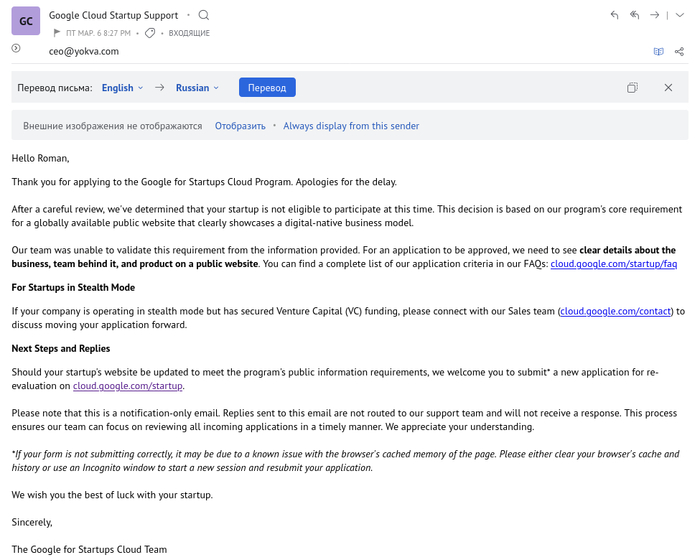This screenshot has width=700, height=560.
Task: Open the cloud.google.com/startup link
Action: (128, 386)
